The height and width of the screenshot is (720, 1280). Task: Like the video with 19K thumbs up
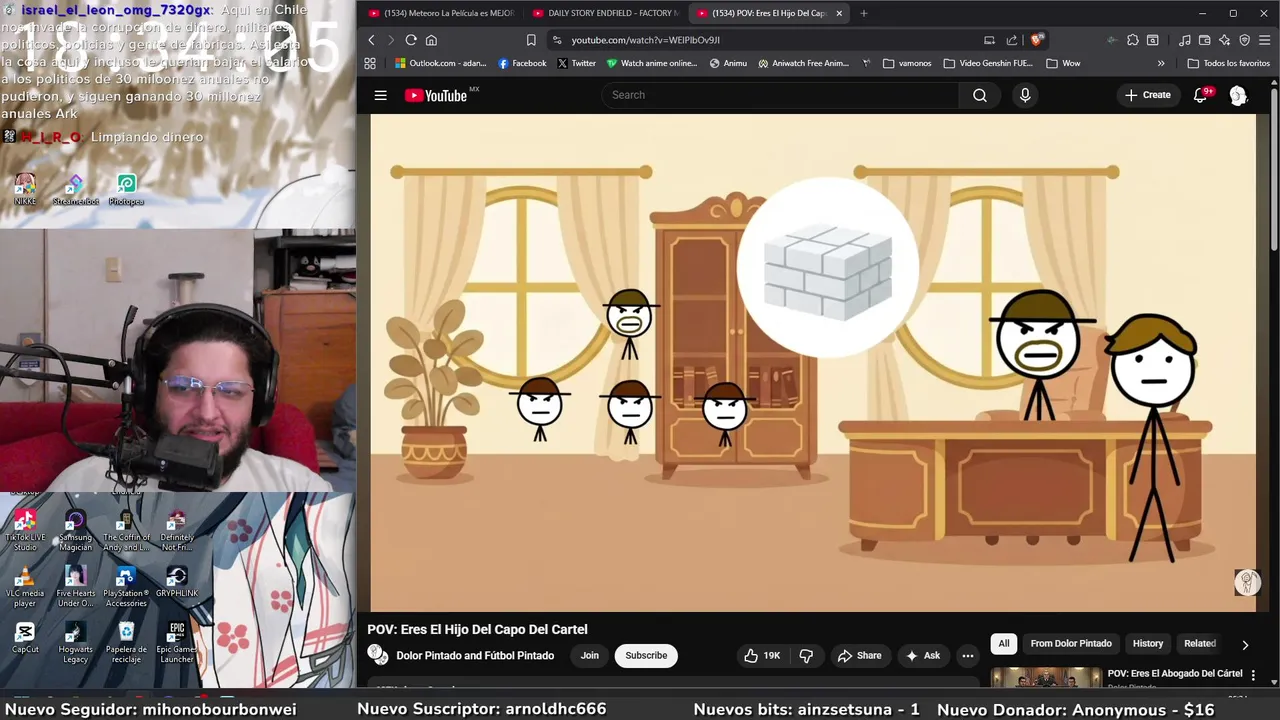pyautogui.click(x=761, y=655)
